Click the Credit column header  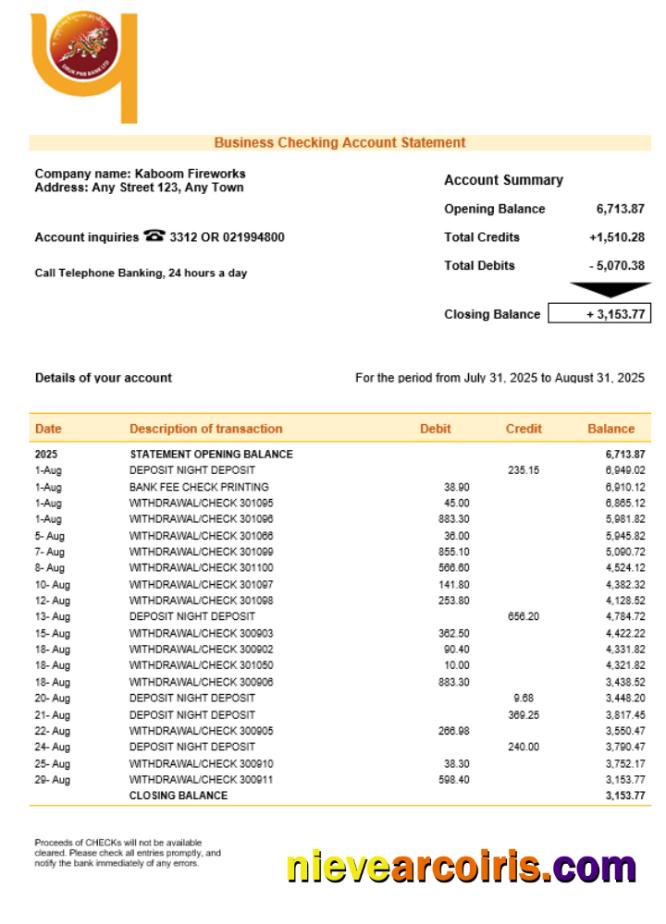coord(524,429)
